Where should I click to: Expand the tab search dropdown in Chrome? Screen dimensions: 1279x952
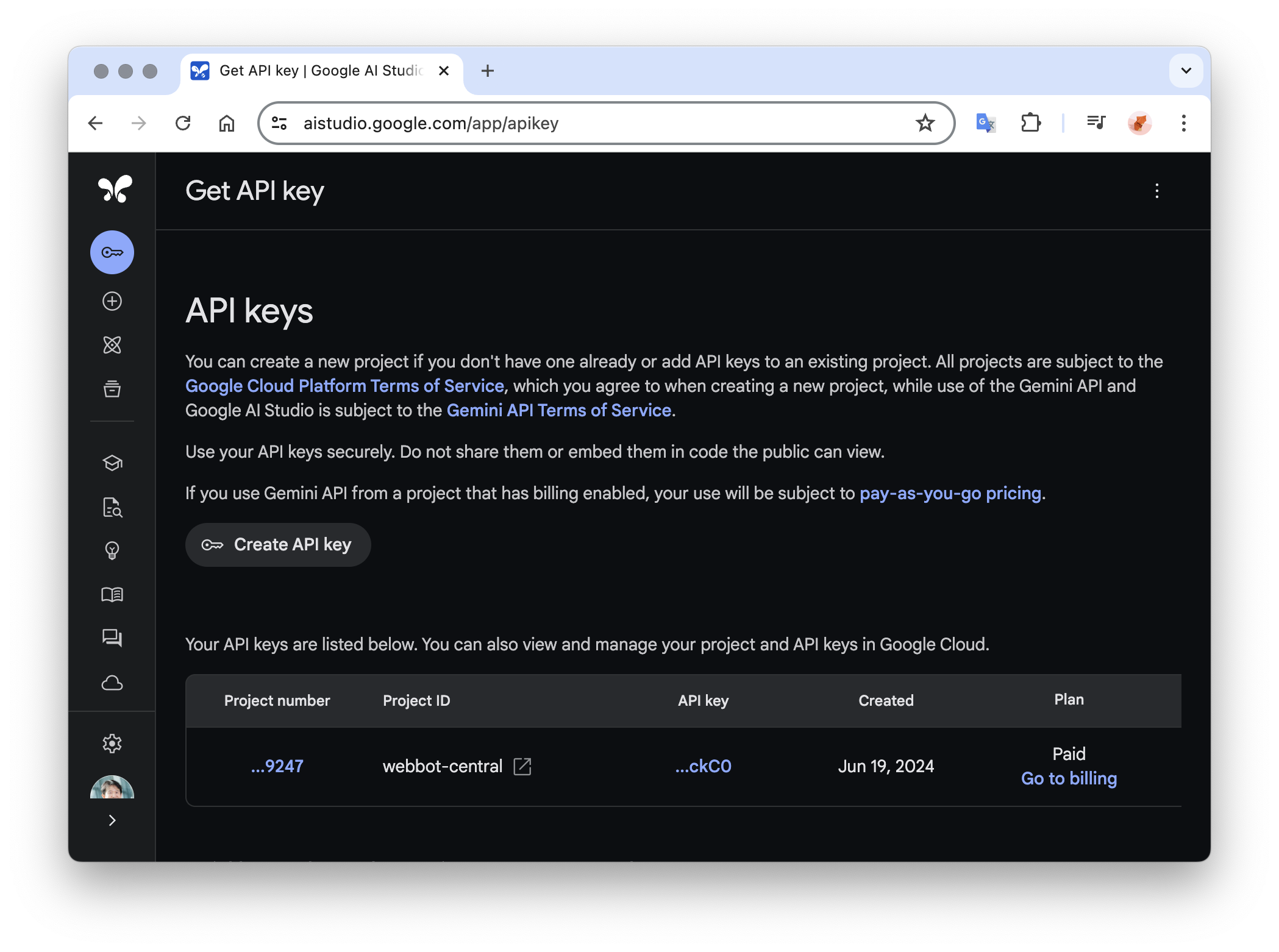tap(1186, 71)
